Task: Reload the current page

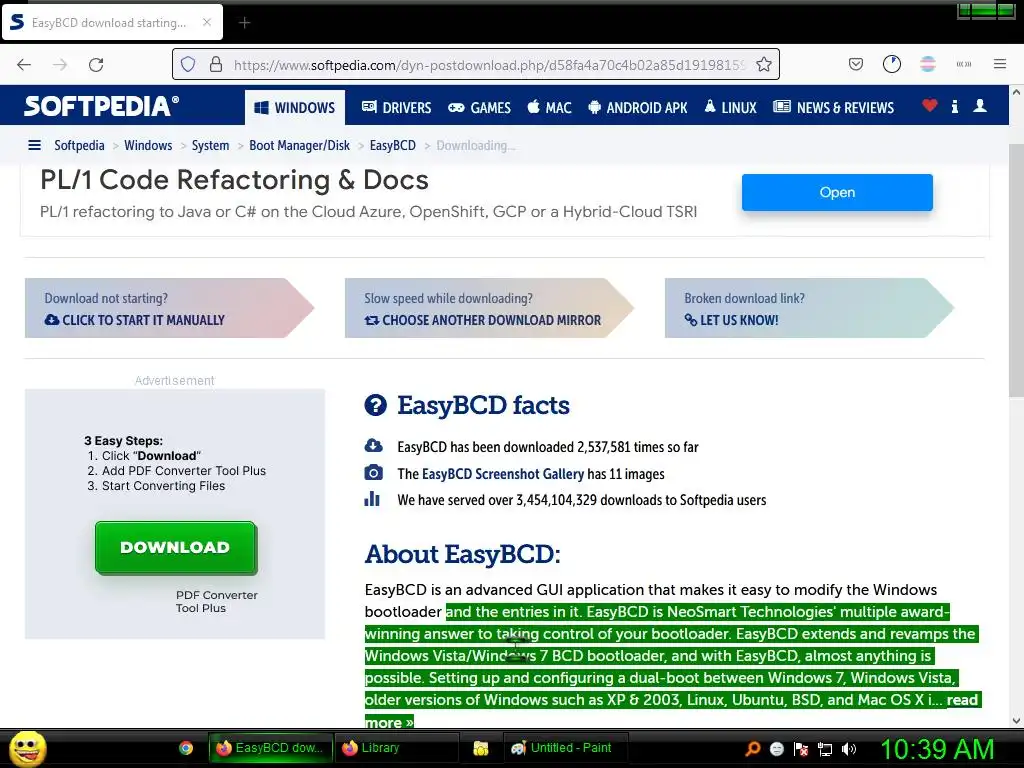Action: tap(96, 65)
